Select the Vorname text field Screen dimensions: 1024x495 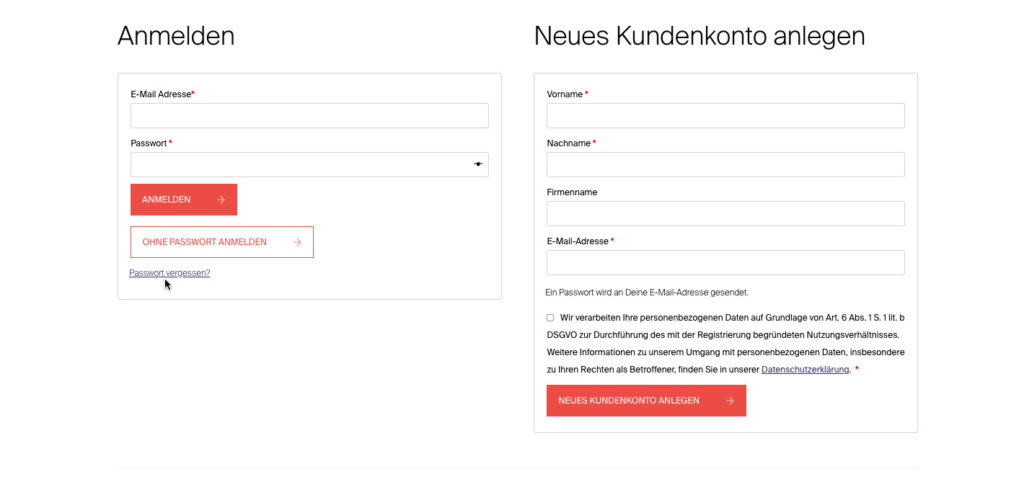tap(725, 116)
